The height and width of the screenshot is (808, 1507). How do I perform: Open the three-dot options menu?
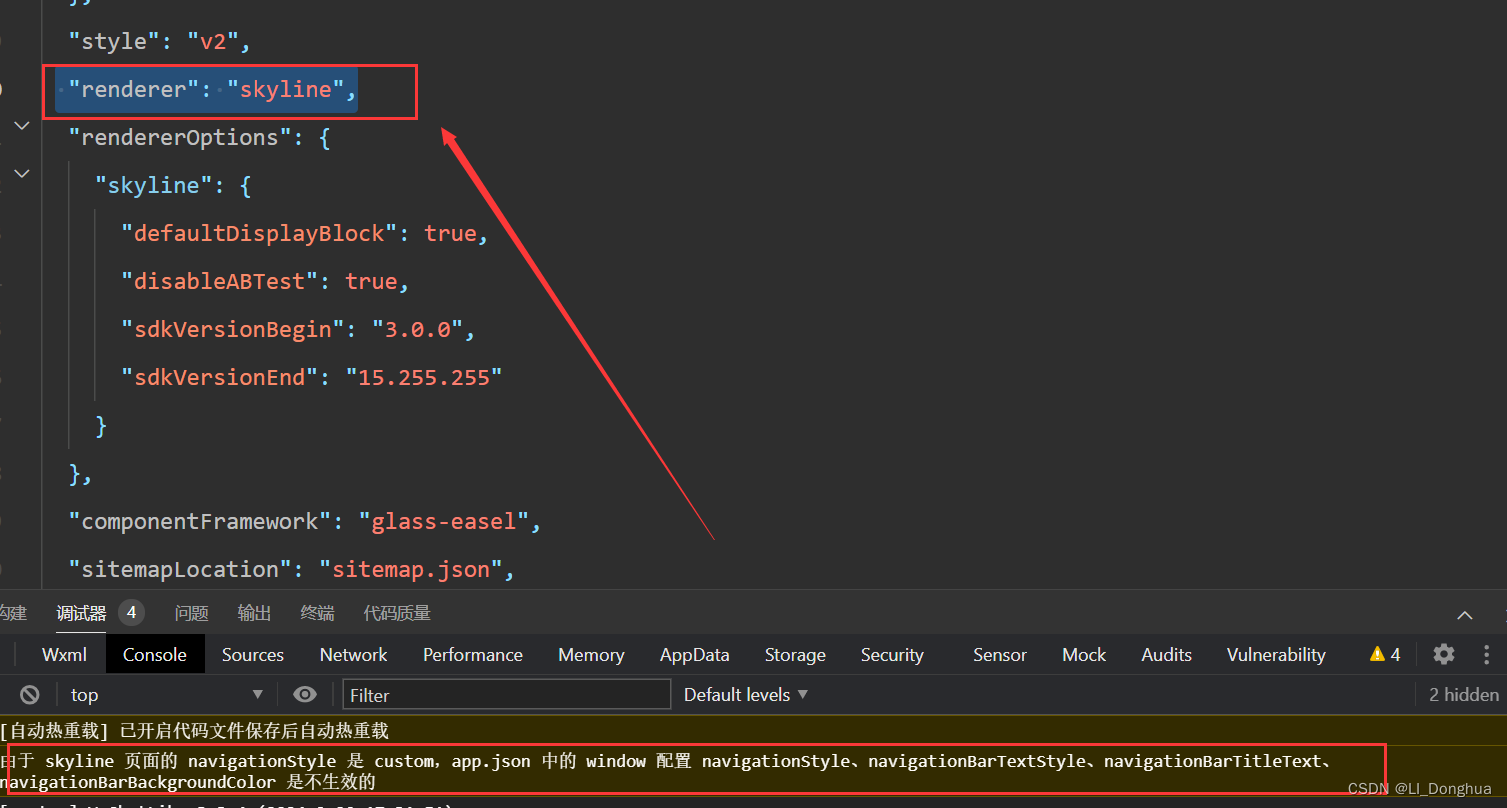tap(1487, 654)
